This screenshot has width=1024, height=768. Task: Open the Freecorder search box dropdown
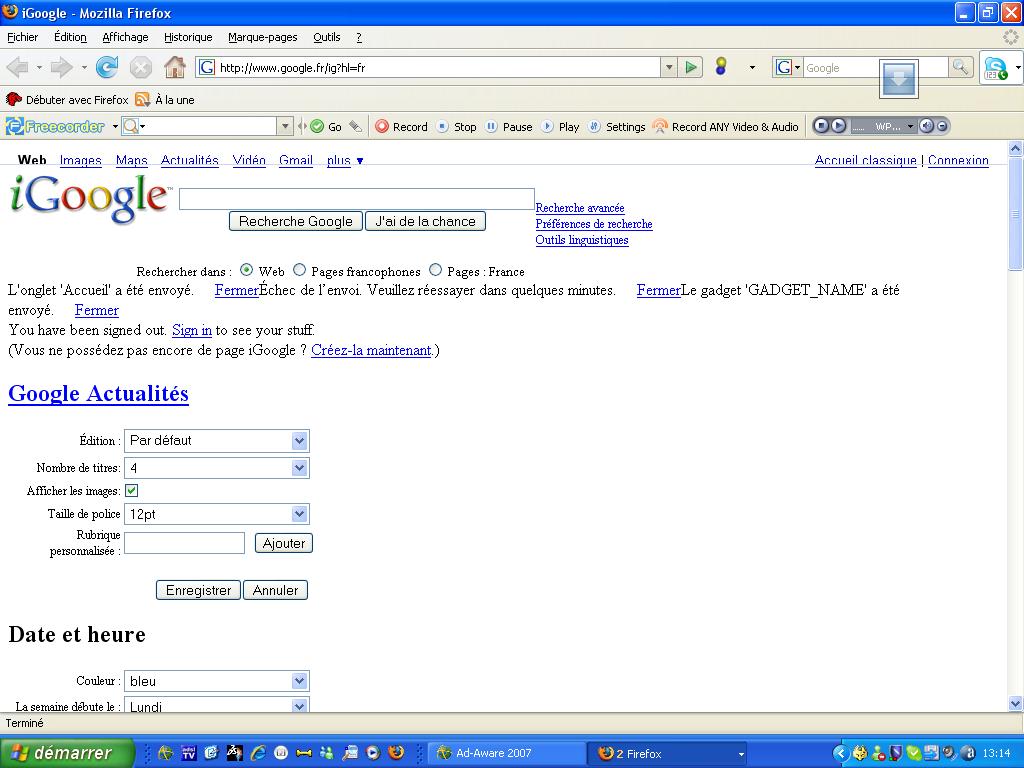(x=285, y=126)
